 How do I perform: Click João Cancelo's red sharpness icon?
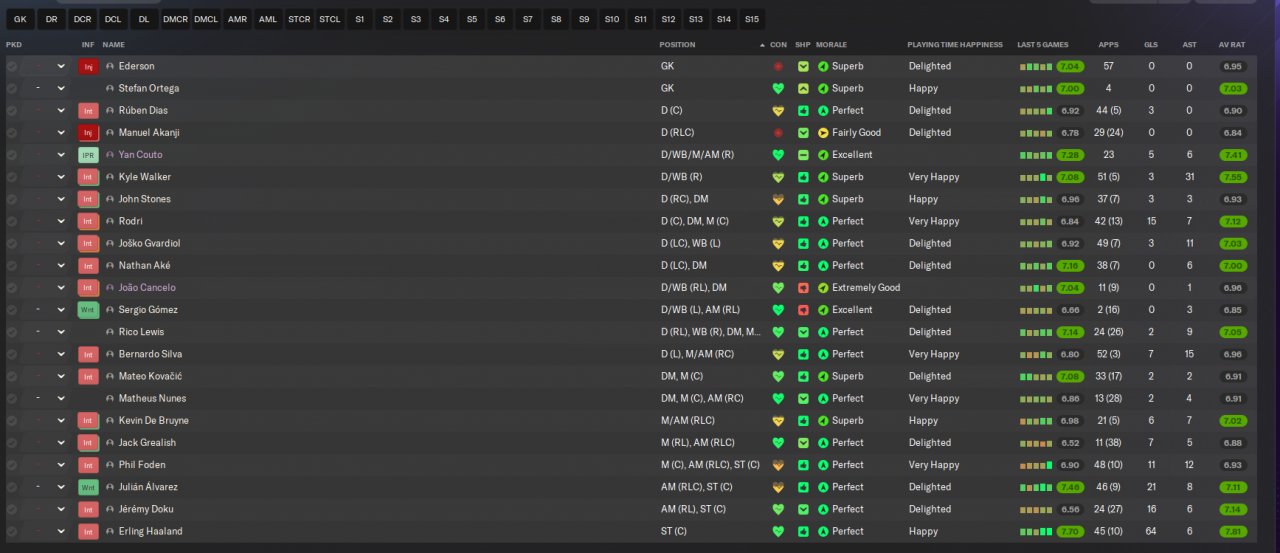(803, 287)
